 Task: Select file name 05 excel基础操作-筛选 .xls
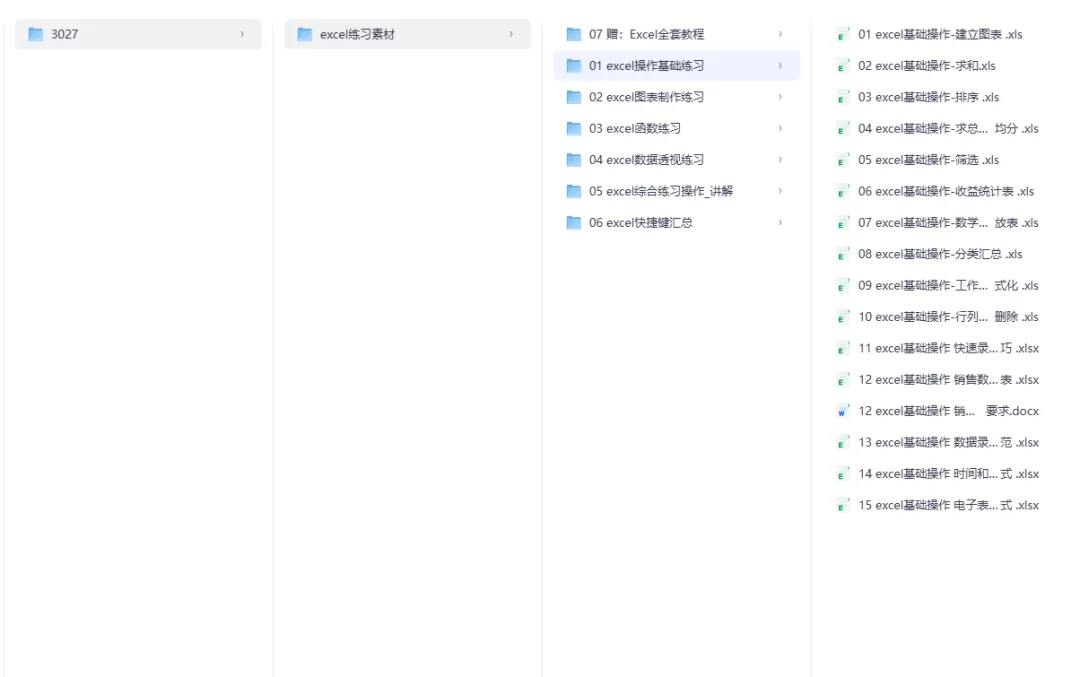pos(928,160)
